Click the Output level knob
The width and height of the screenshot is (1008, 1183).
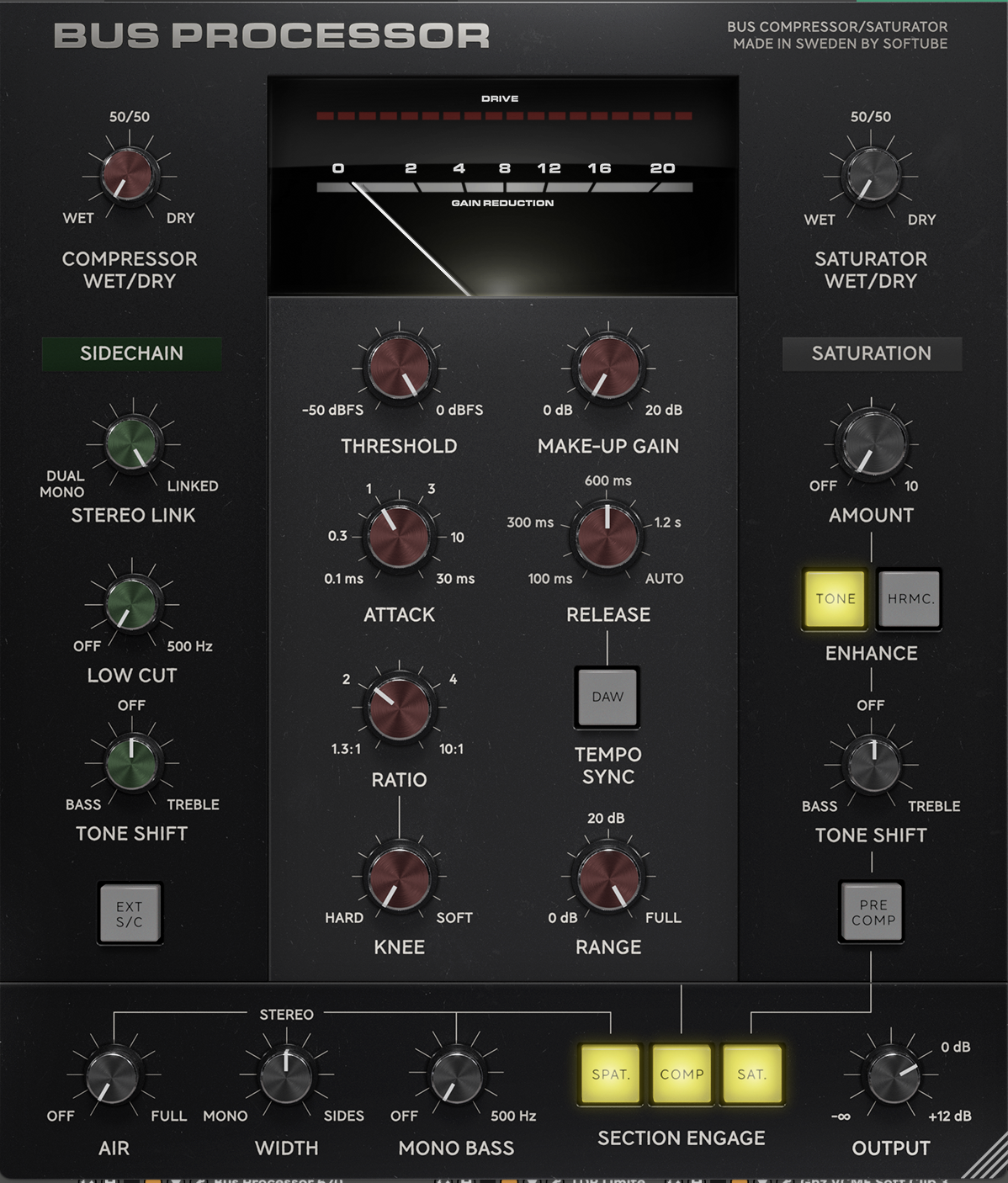(892, 1076)
